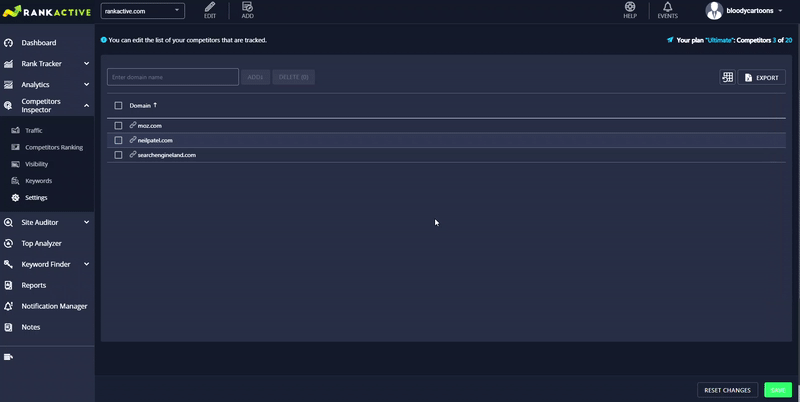Click the RankActive logo
Screen dimensions: 800x402
tap(47, 11)
